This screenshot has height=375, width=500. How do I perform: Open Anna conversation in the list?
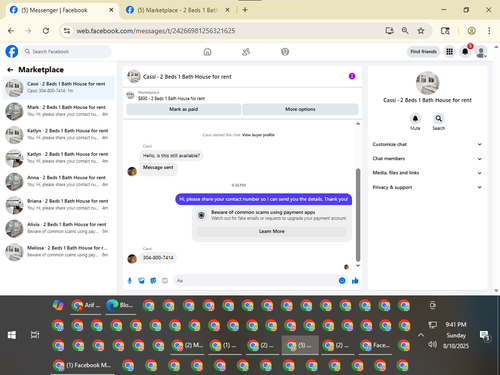[x=59, y=181]
